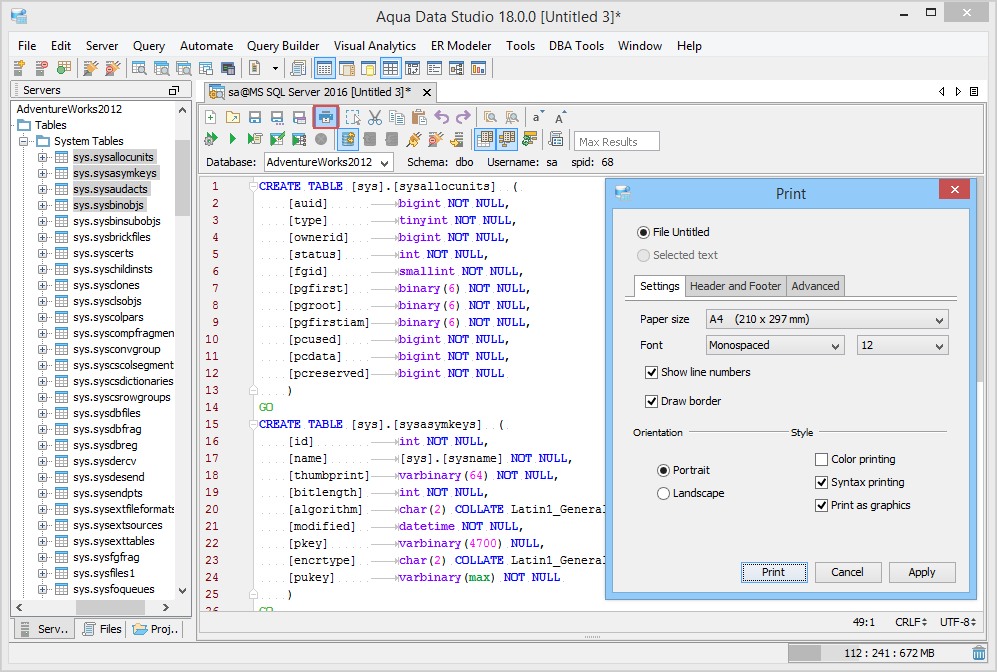Click the Print button in the dialog
This screenshot has width=997, height=672.
click(773, 572)
